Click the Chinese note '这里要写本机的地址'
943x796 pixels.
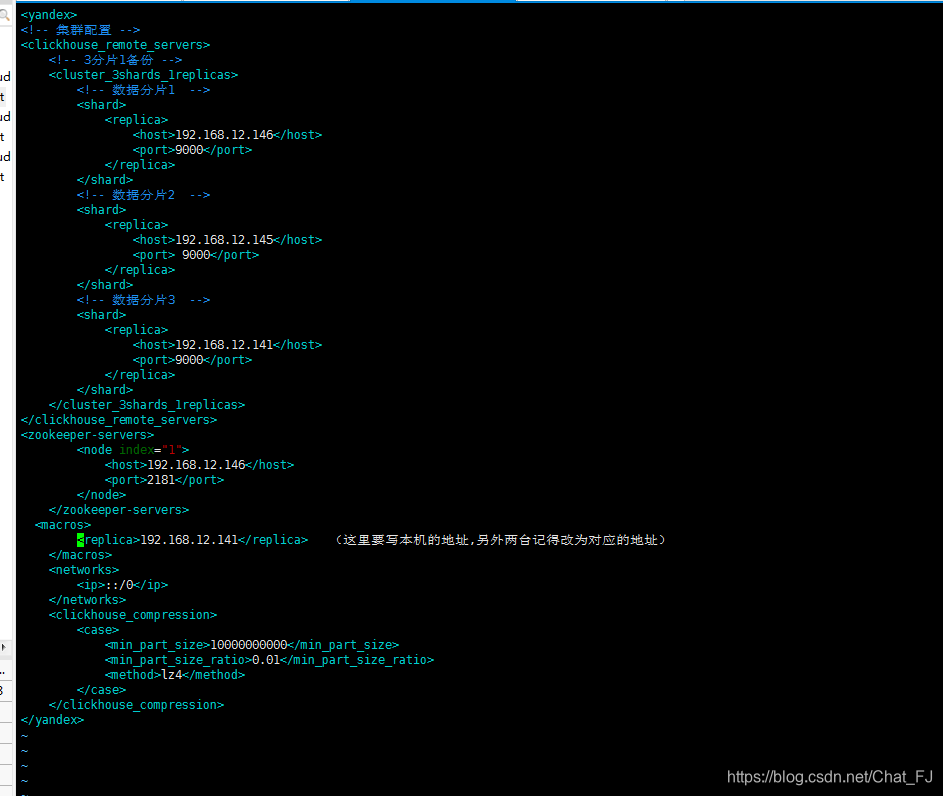[405, 540]
